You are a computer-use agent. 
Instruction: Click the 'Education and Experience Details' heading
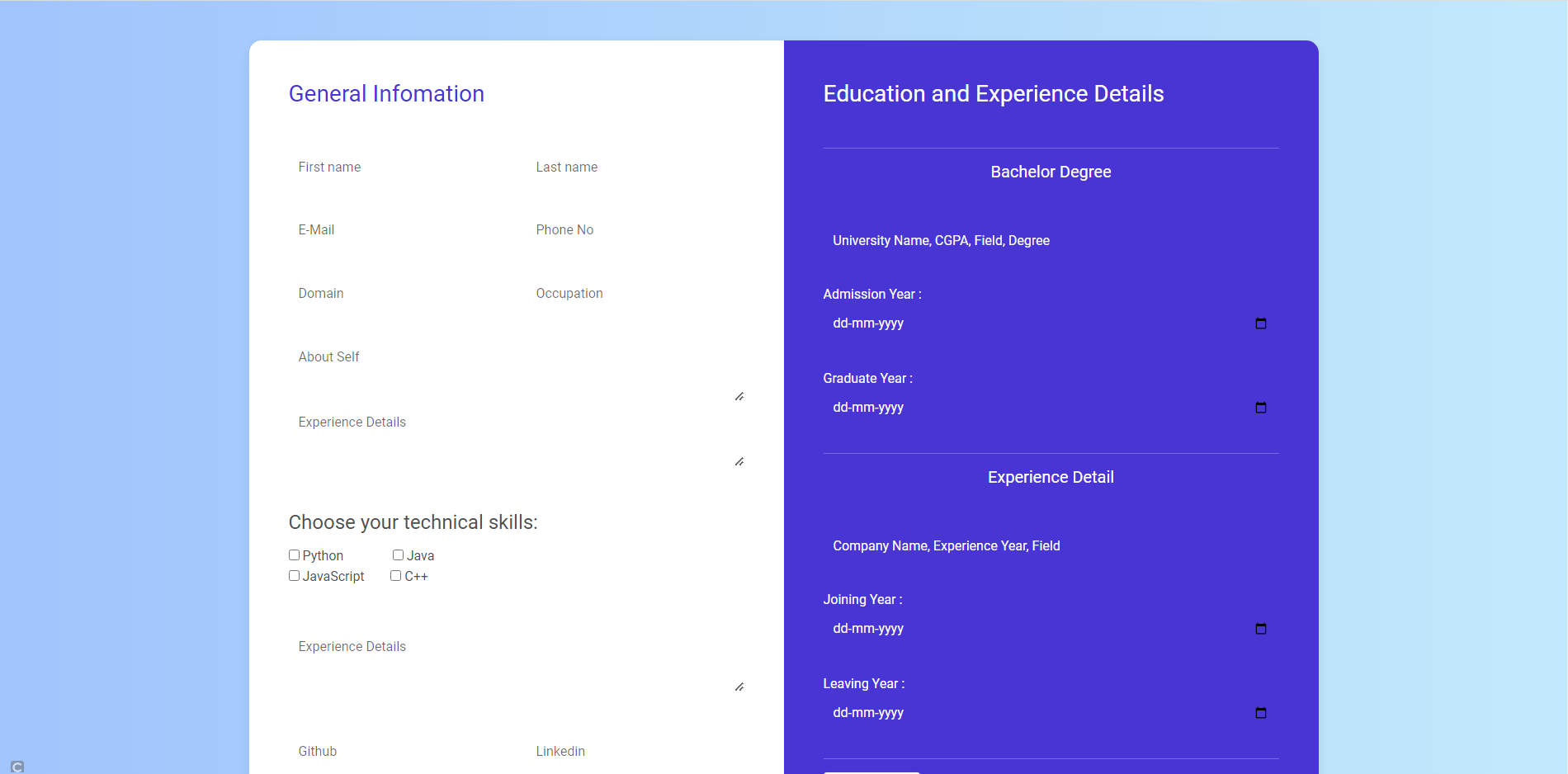[x=994, y=94]
